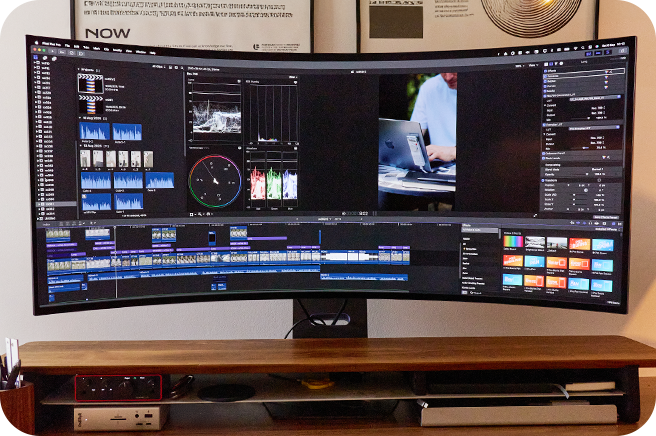Viewport: 656px width, 436px height.
Task: Open the Blend Mode dropdown
Action: (598, 170)
